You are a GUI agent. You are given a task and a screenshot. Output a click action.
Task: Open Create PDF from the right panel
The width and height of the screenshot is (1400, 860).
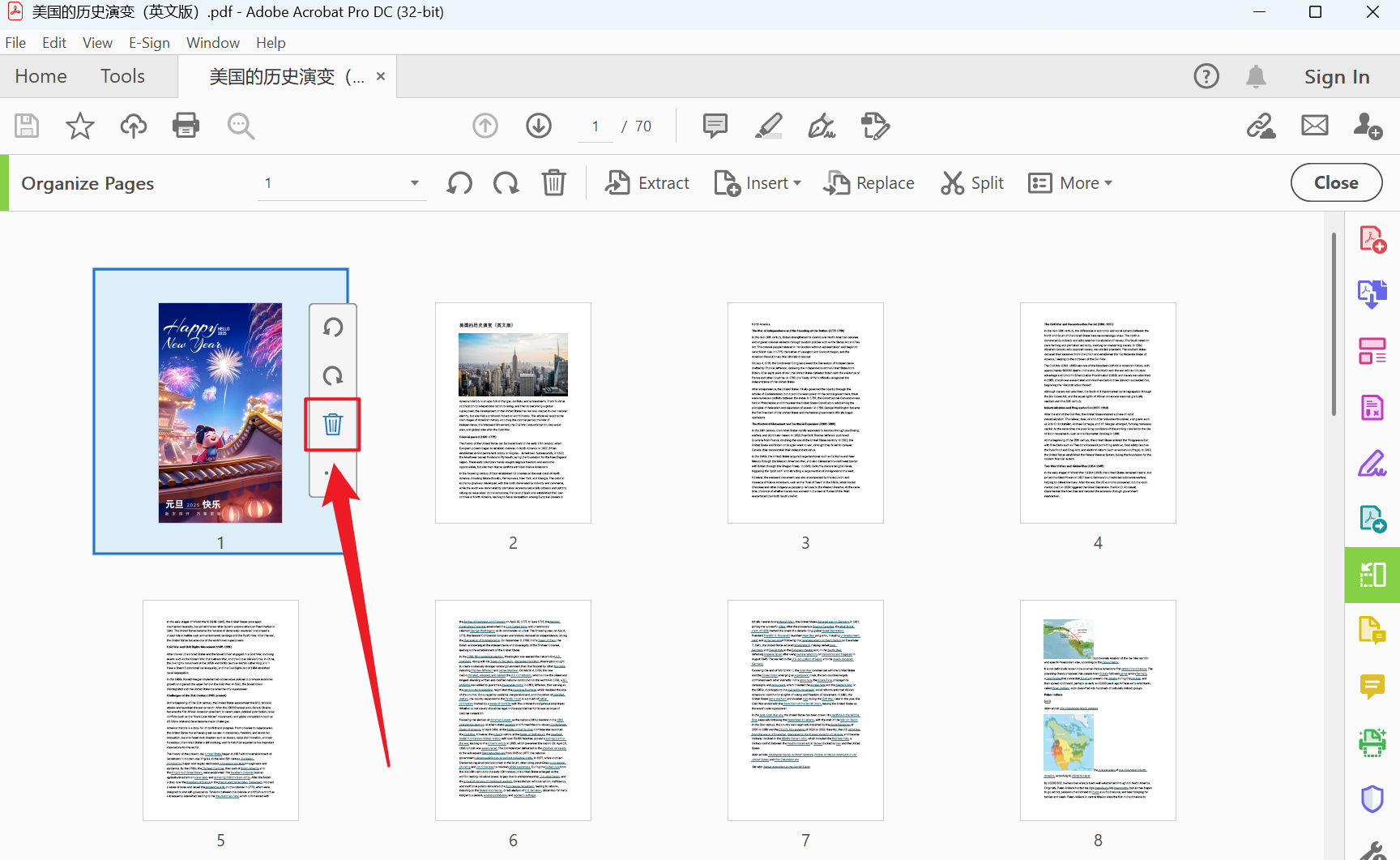pos(1372,239)
